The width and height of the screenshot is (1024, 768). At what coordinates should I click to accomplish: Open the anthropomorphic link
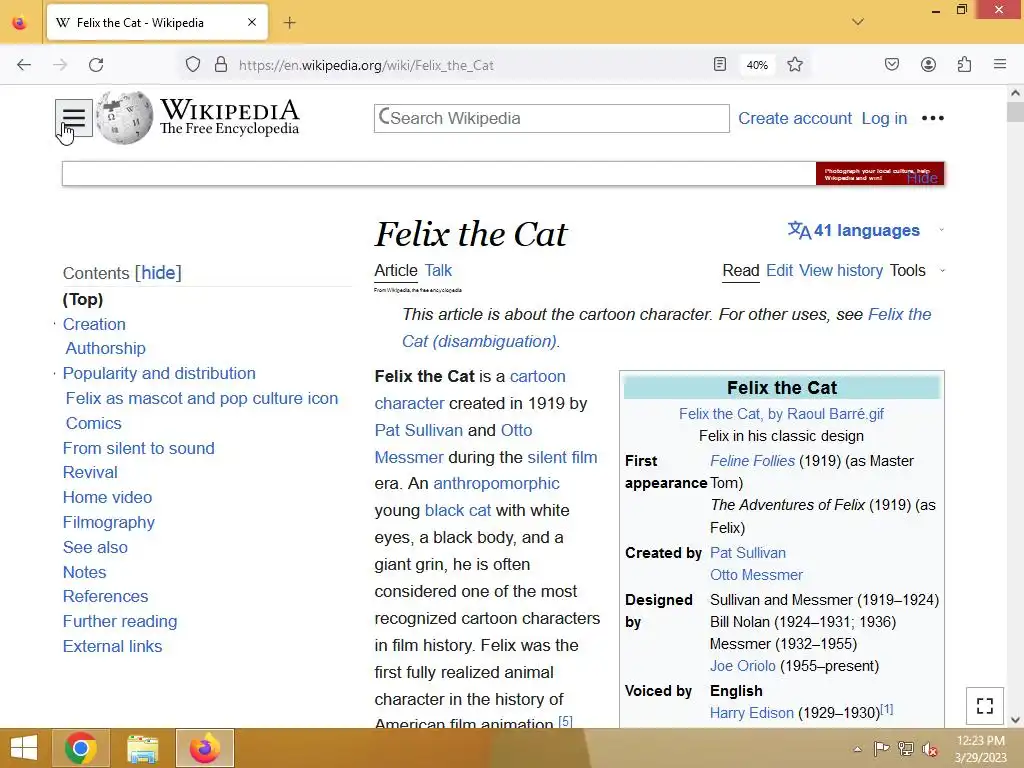coord(496,483)
